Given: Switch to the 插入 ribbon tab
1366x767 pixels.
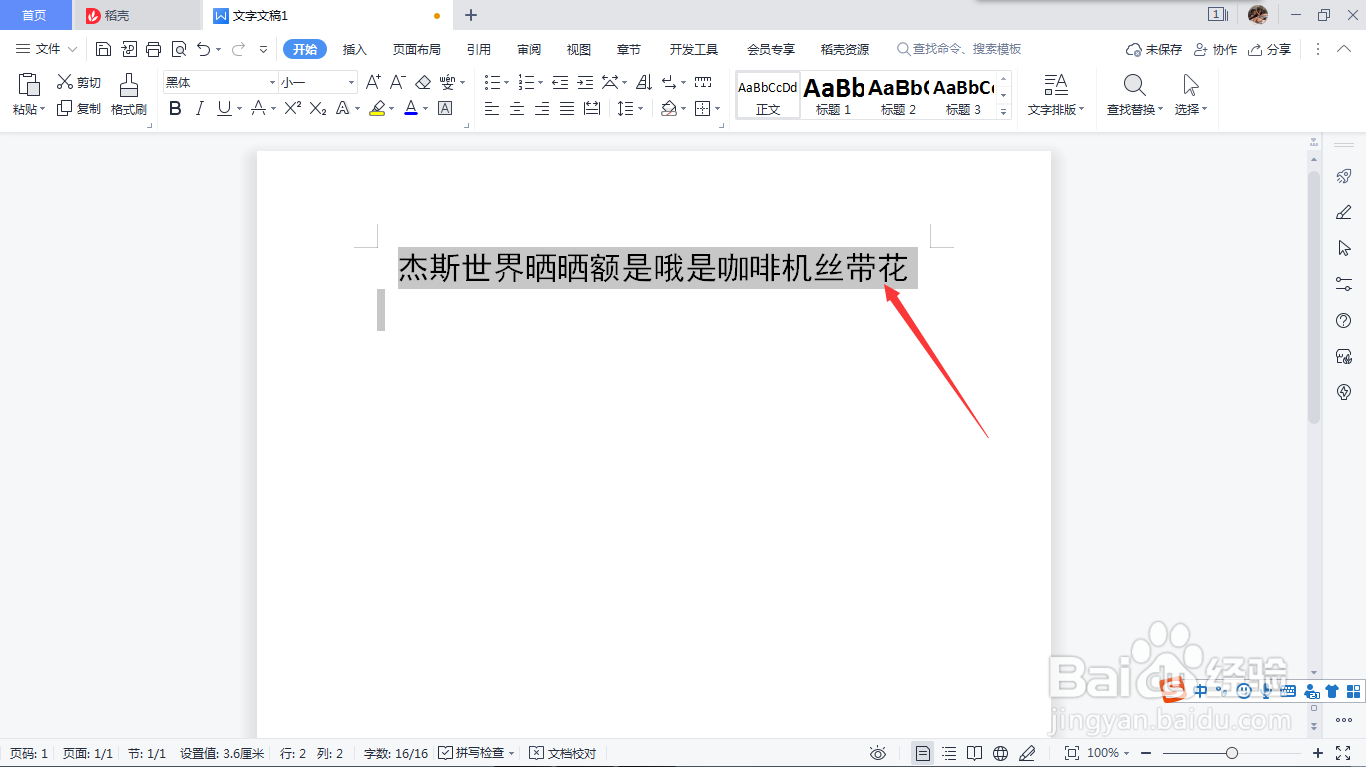Looking at the screenshot, I should (x=354, y=48).
